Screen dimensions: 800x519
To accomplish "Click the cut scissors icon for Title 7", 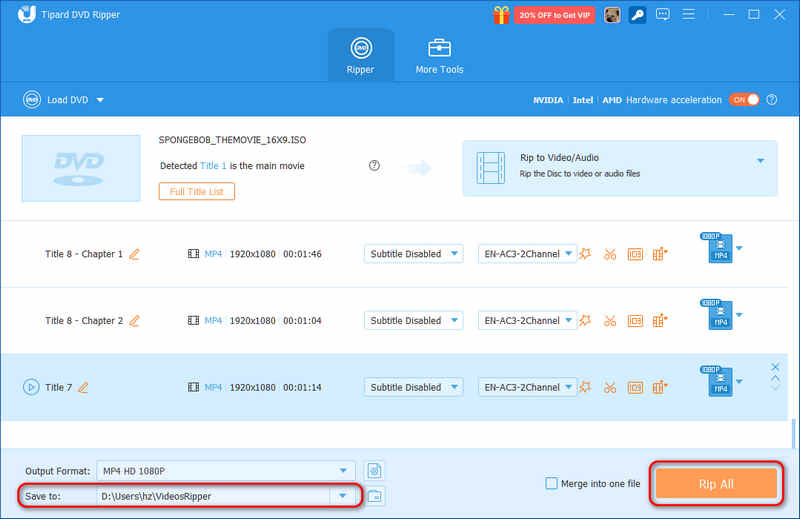I will pos(610,387).
